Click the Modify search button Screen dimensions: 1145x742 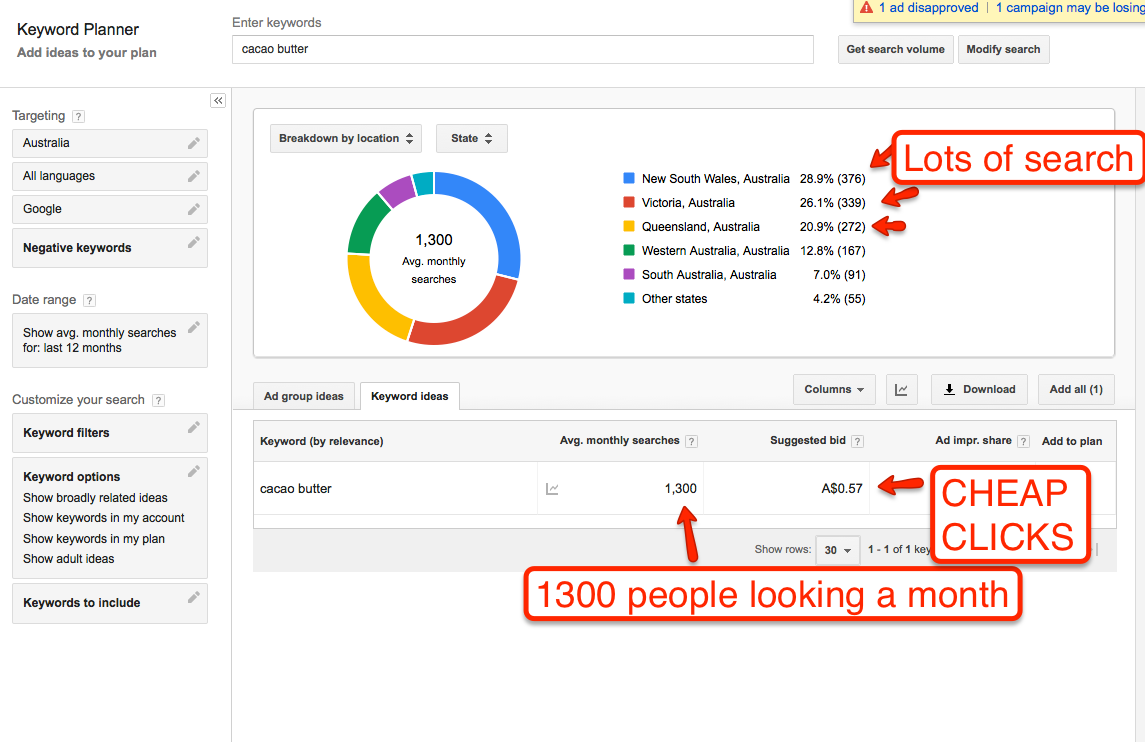coord(1003,50)
